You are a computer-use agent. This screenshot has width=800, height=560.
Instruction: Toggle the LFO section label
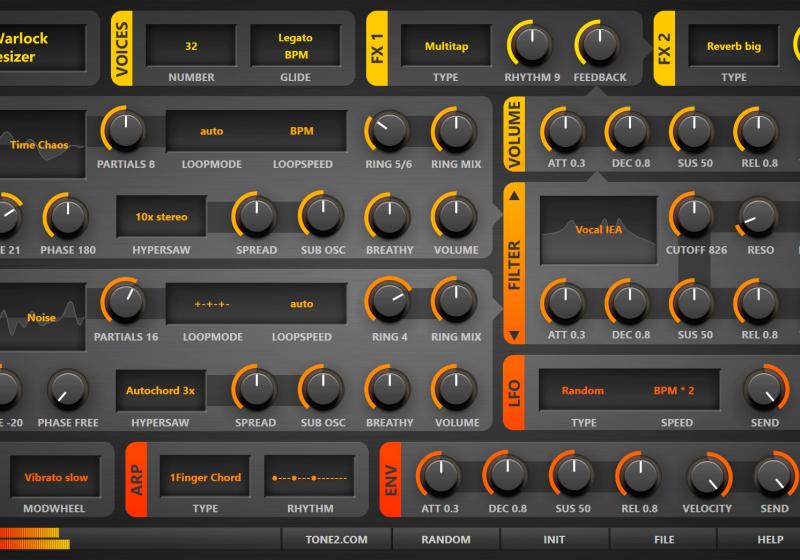tap(514, 393)
